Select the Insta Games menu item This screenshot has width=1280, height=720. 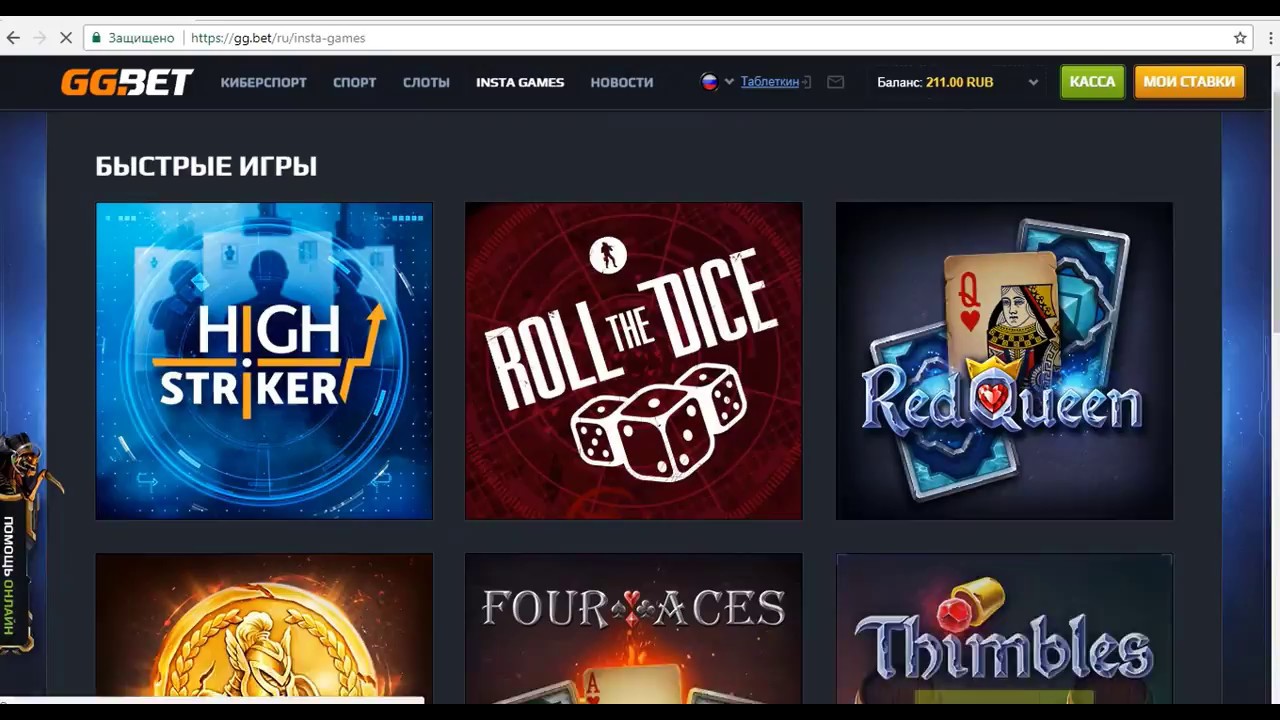click(x=520, y=82)
